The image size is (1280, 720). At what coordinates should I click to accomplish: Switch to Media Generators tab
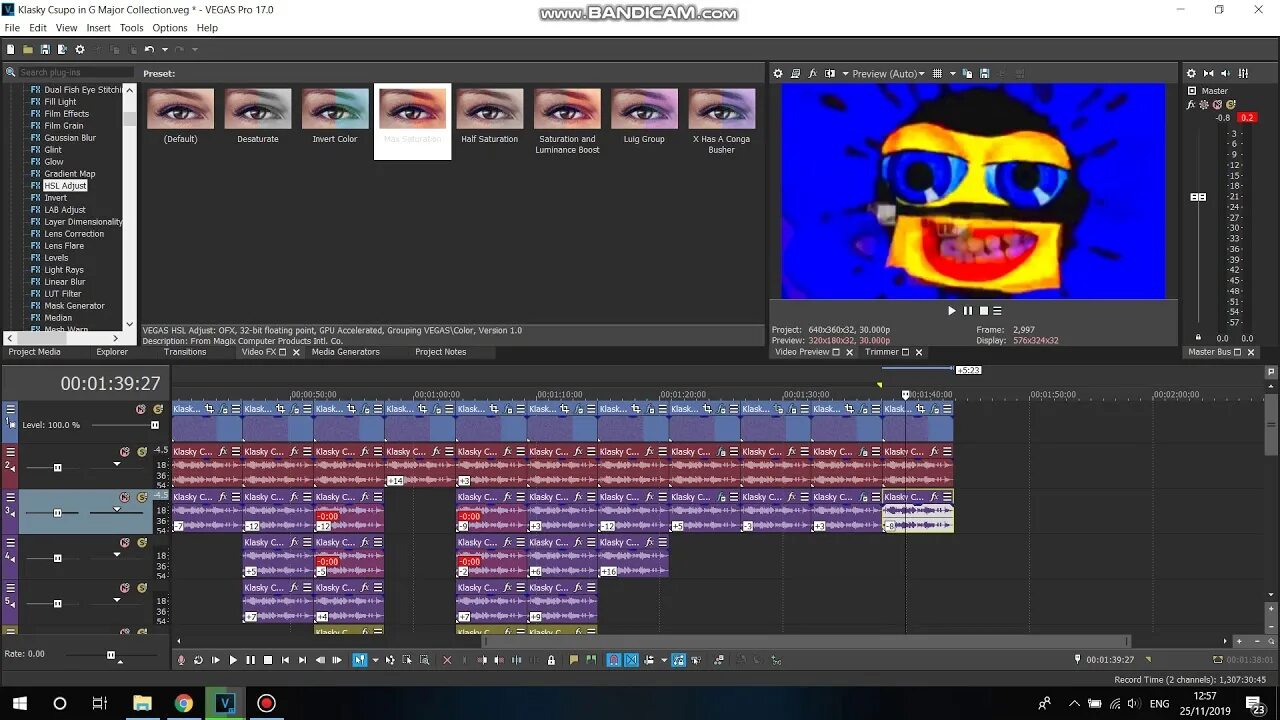pos(345,352)
